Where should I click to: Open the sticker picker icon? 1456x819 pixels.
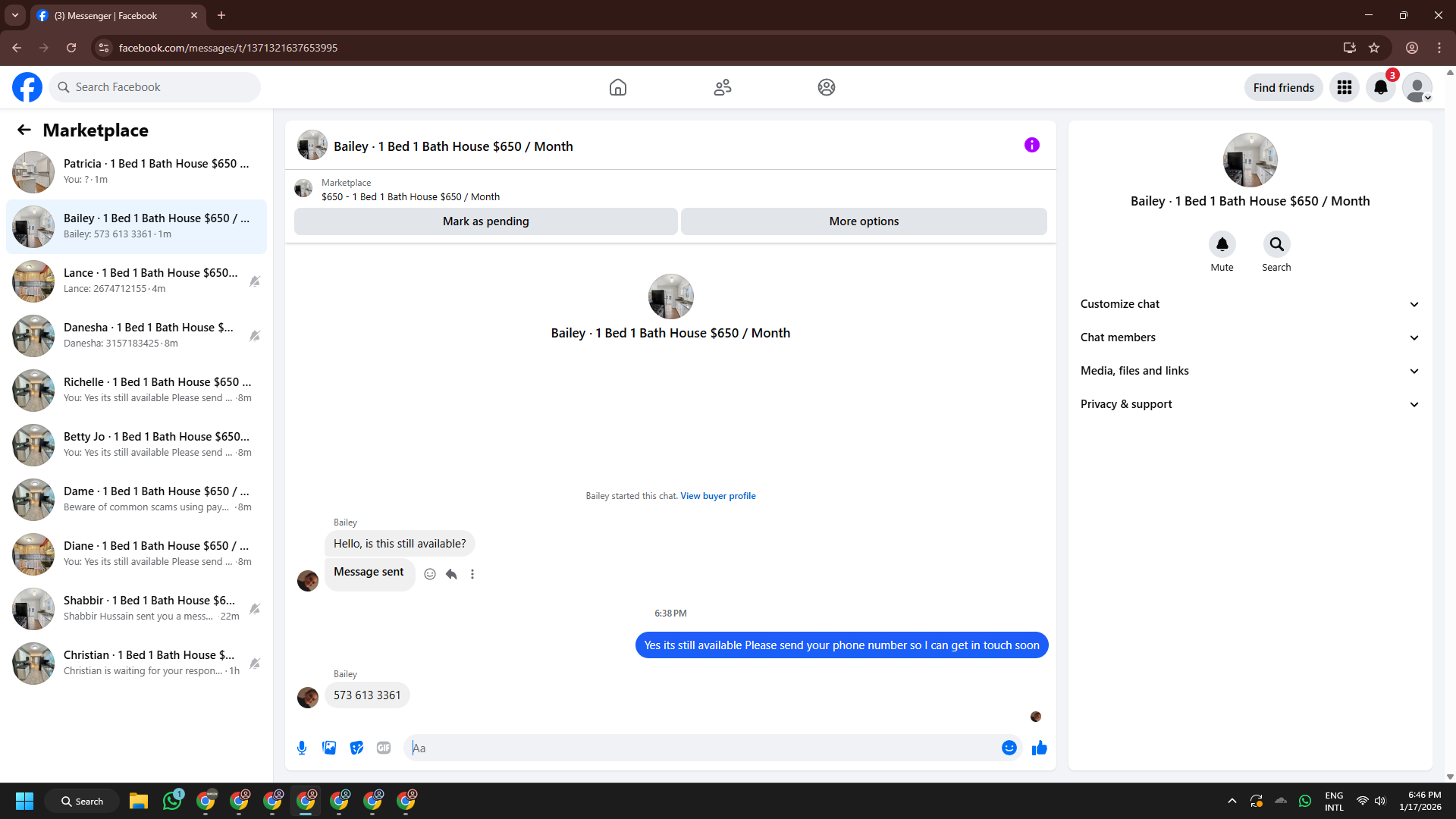pyautogui.click(x=356, y=748)
